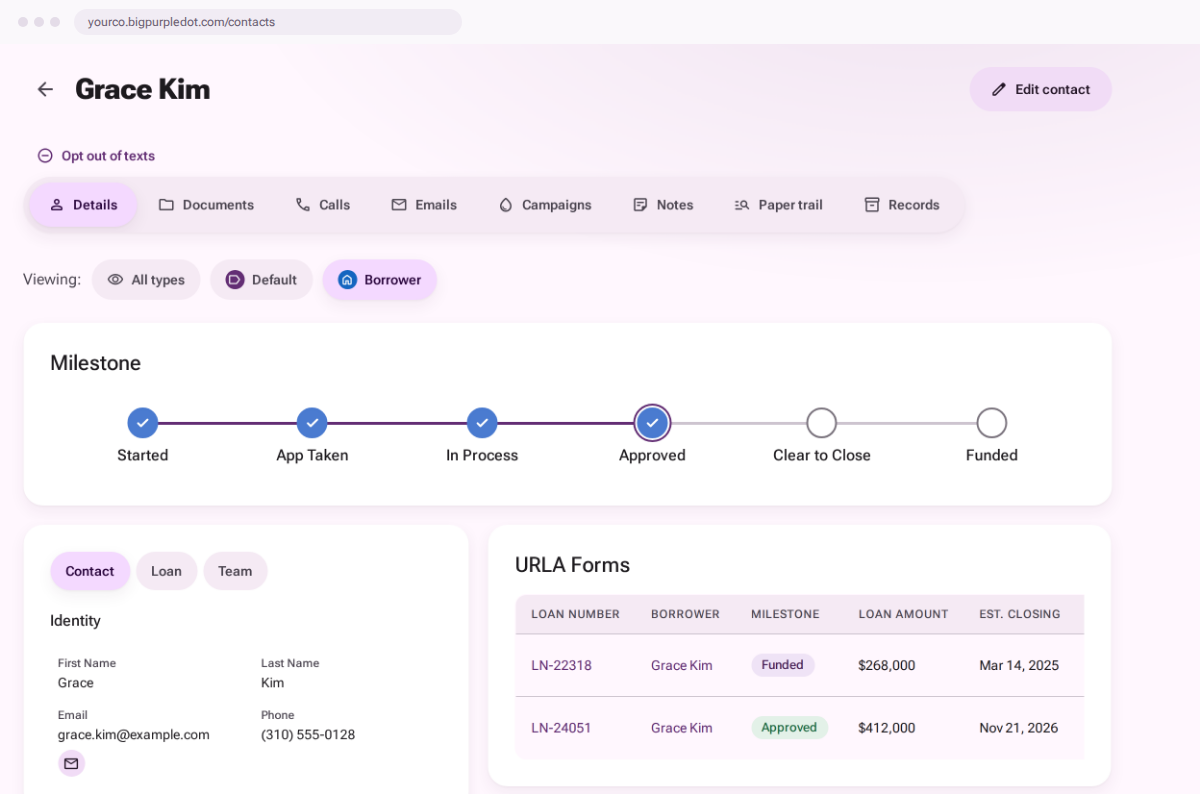Select the Records tab
The image size is (1200, 794).
pos(902,205)
